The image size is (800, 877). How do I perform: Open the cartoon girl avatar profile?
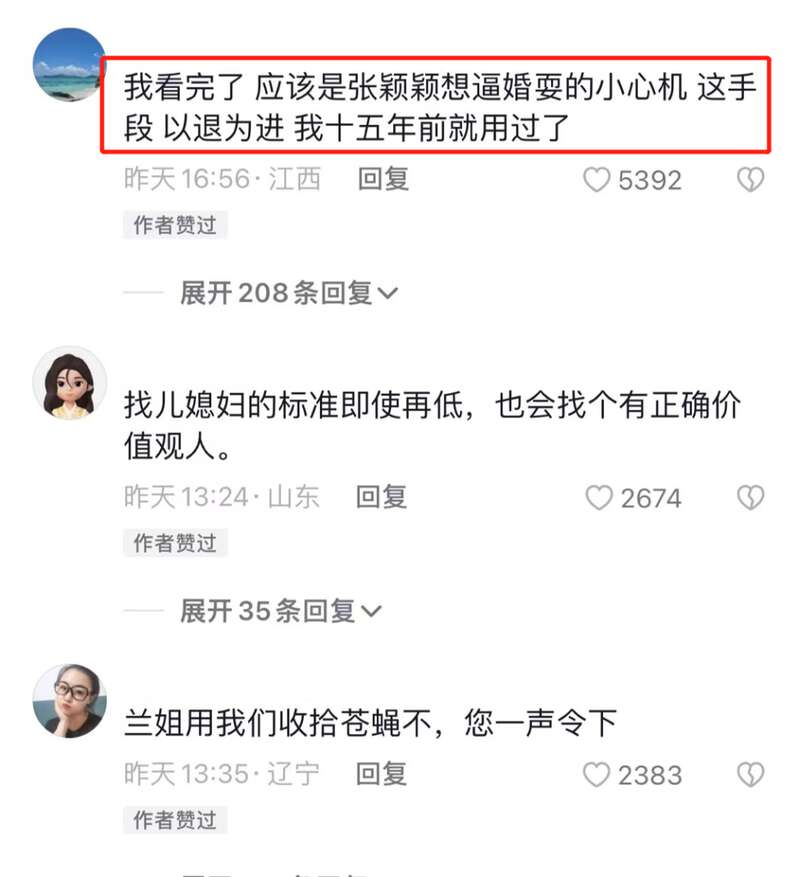pyautogui.click(x=69, y=383)
